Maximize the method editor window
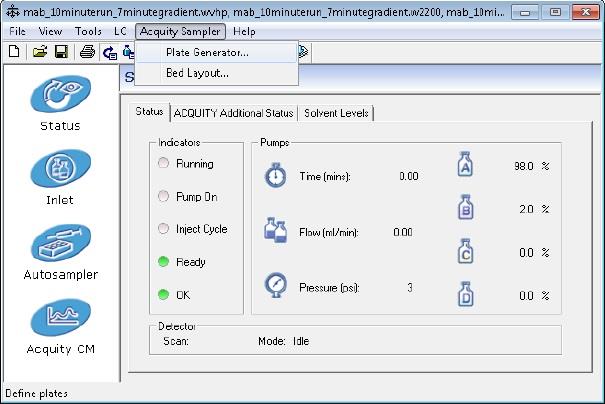This screenshot has height=404, width=605. (x=555, y=12)
